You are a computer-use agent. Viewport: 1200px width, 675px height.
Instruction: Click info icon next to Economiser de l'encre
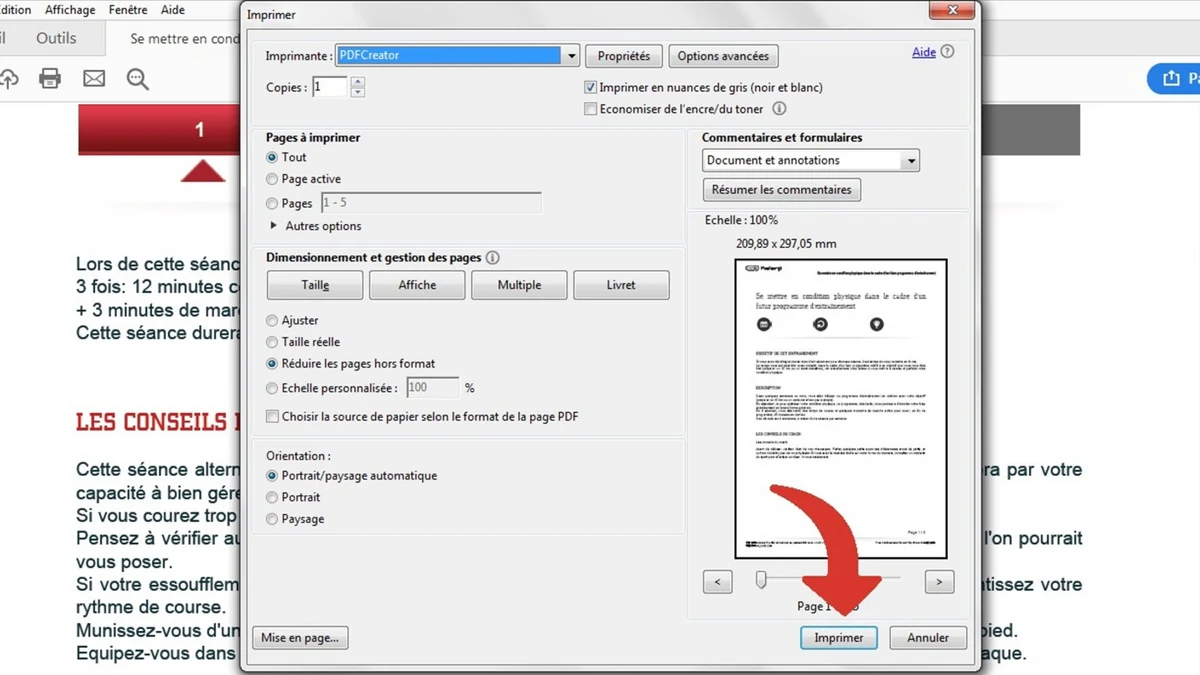click(x=779, y=109)
